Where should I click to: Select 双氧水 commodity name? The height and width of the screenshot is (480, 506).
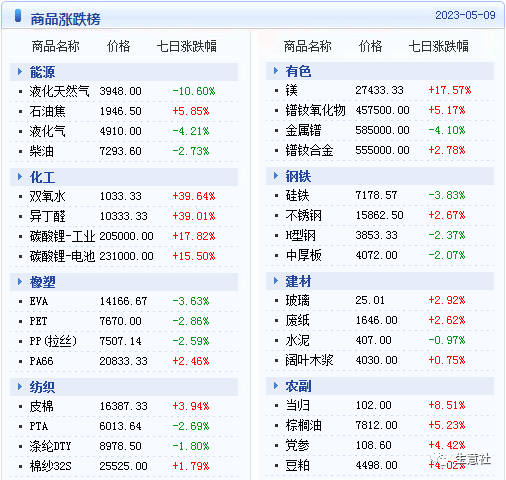tap(47, 196)
